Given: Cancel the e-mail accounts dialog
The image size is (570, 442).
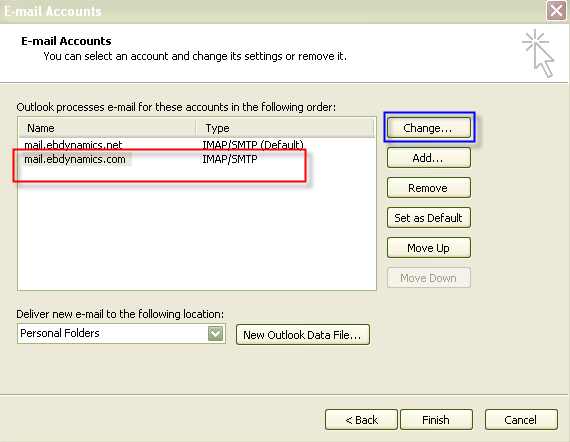Looking at the screenshot, I should [521, 420].
